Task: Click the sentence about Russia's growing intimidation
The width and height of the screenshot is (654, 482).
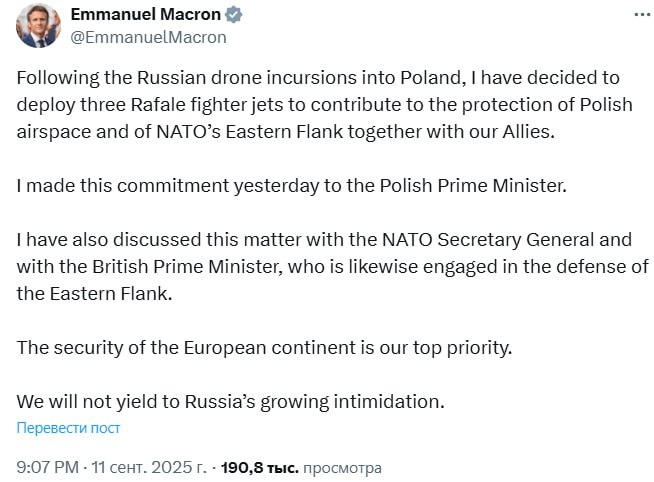Action: 230,401
